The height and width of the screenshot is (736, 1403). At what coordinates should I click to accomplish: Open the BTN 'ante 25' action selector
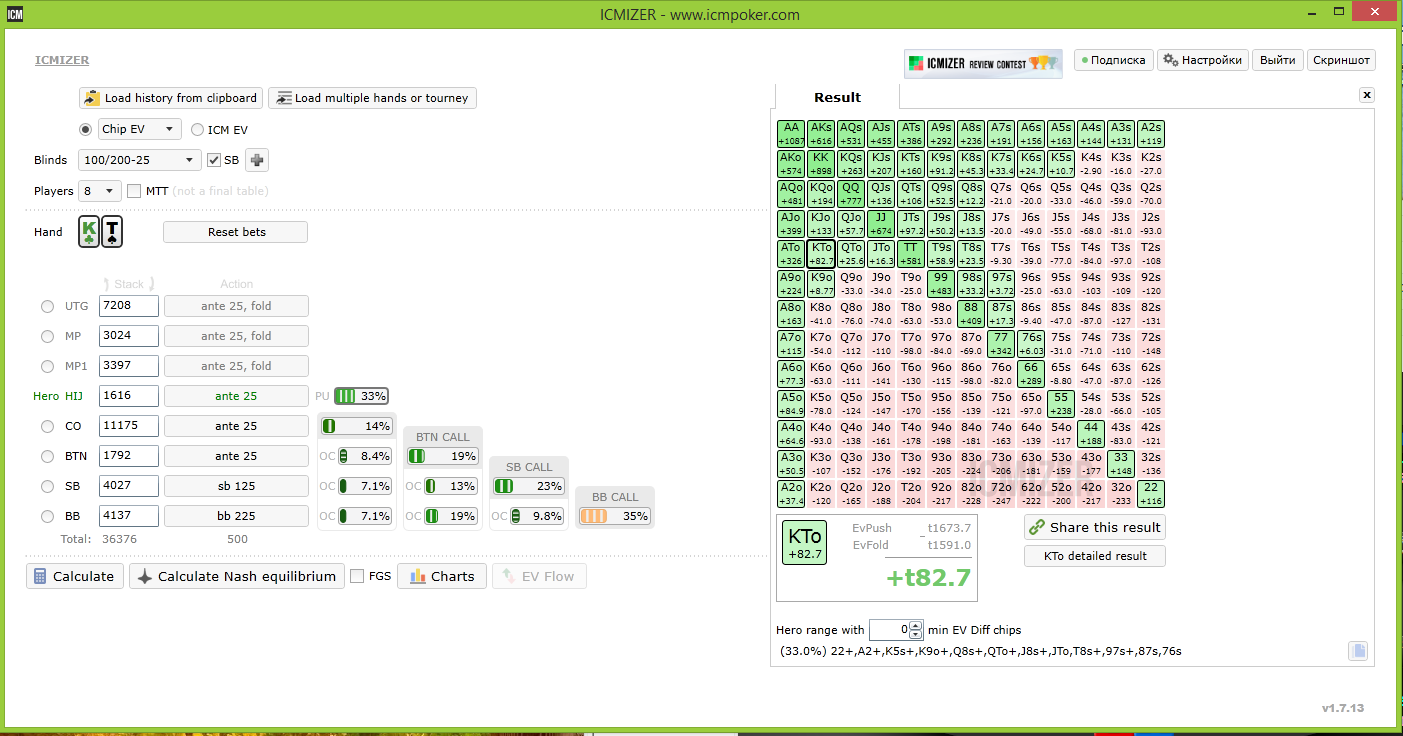click(x=236, y=456)
